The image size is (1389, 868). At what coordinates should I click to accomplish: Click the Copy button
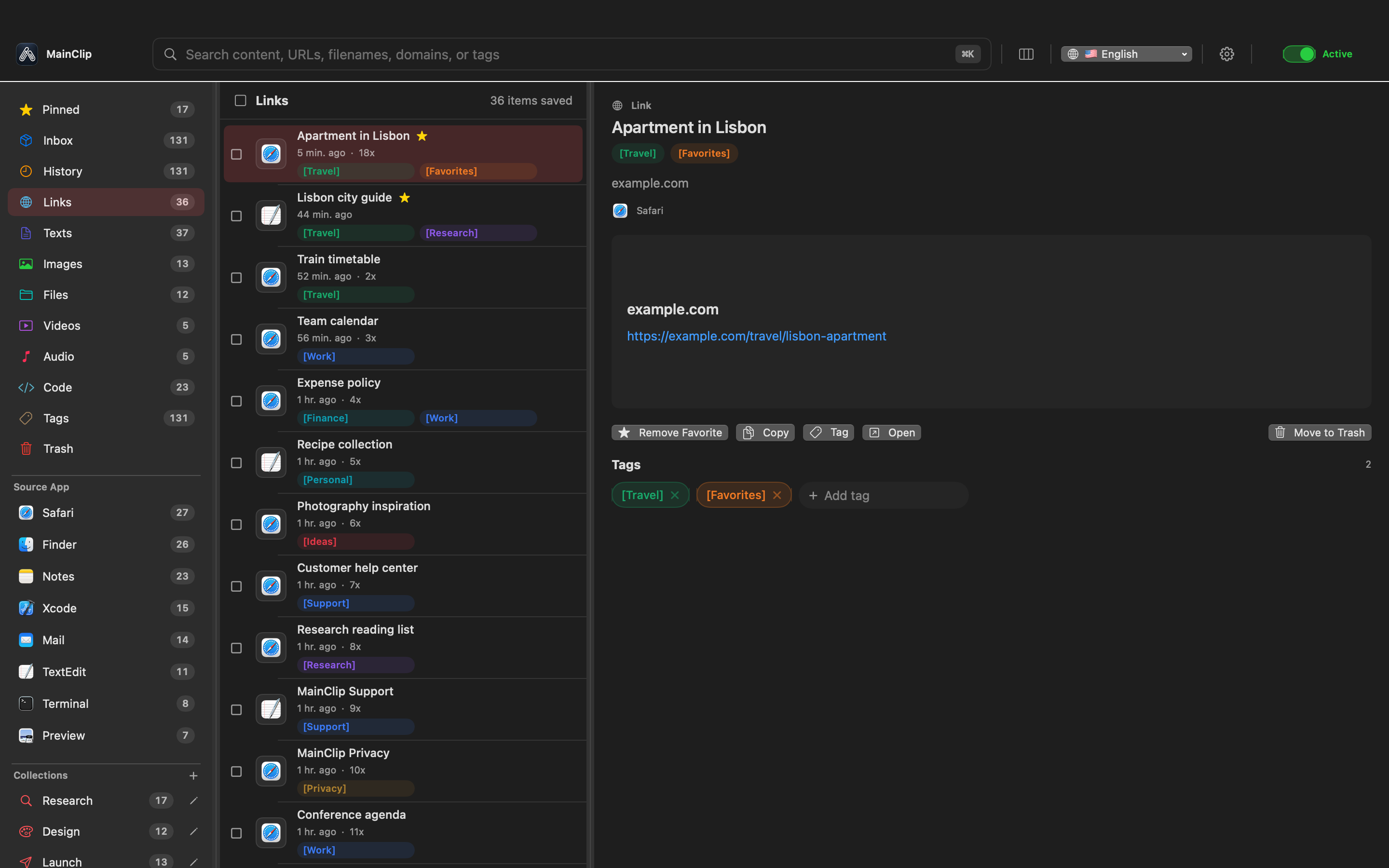click(x=765, y=432)
